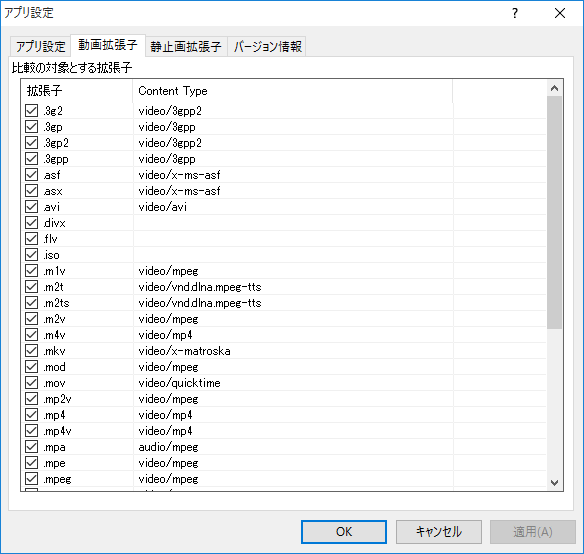The height and width of the screenshot is (554, 584).
Task: Switch to the アプリ設定 tab
Action: pyautogui.click(x=41, y=47)
